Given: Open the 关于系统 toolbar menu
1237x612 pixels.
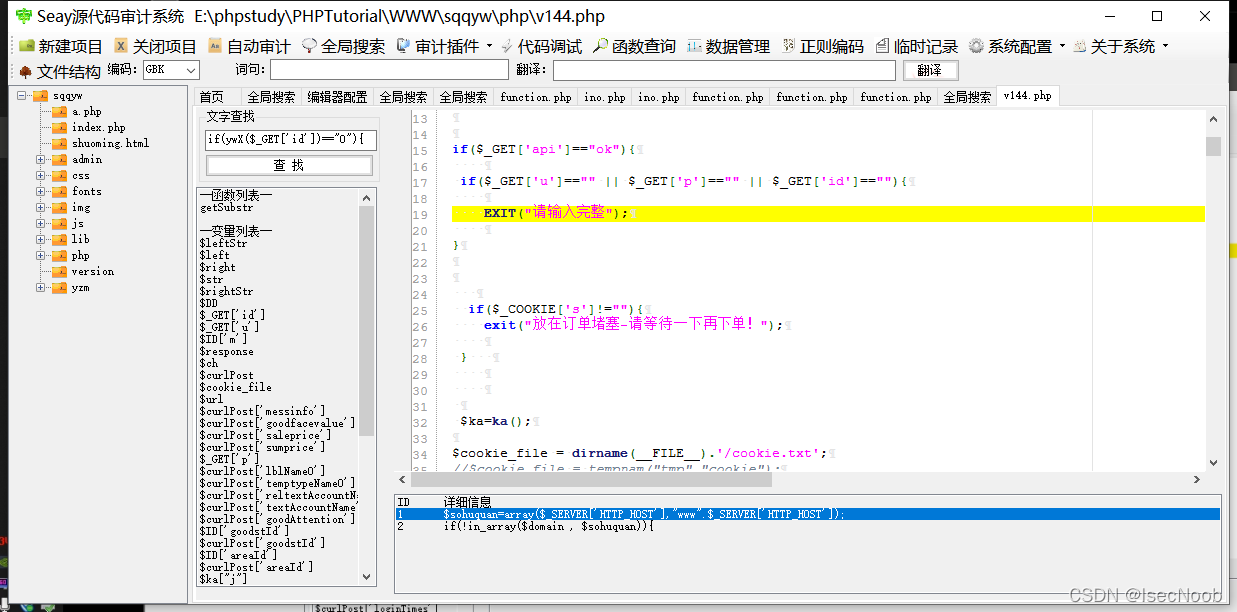Looking at the screenshot, I should point(1120,47).
